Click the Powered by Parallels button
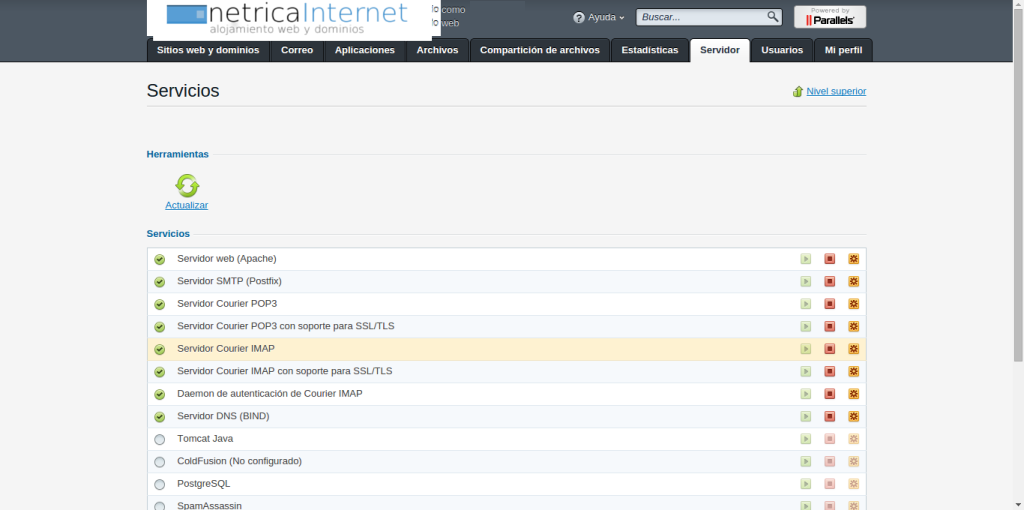This screenshot has height=510, width=1024. 830,17
